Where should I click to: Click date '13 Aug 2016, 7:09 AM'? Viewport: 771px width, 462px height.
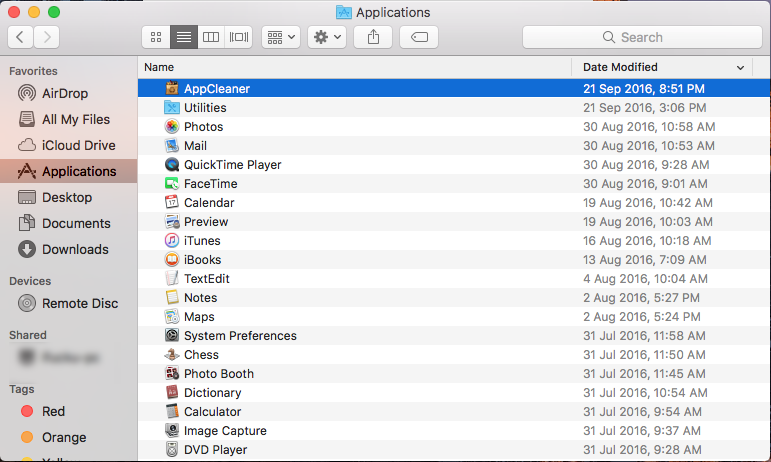click(645, 260)
